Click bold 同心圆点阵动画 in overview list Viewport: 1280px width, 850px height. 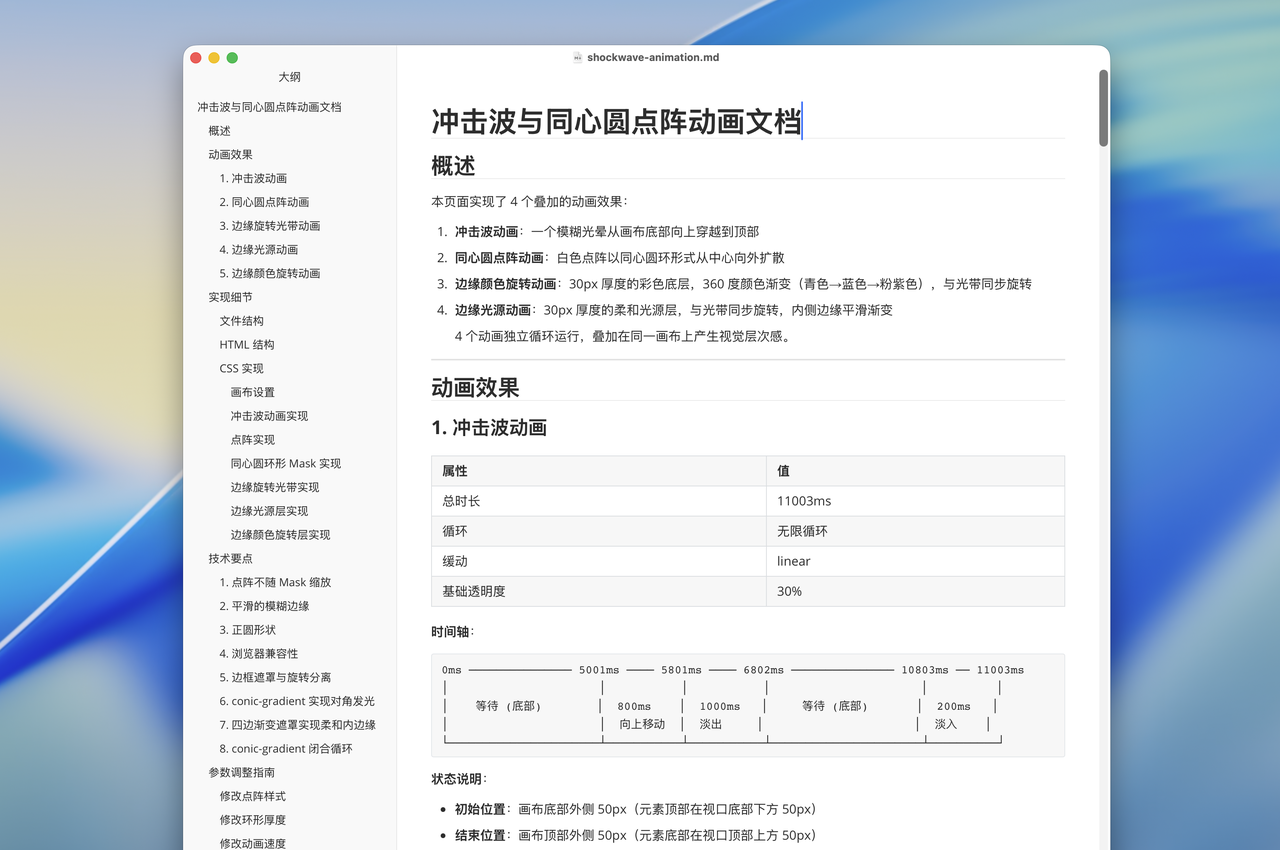coord(499,258)
